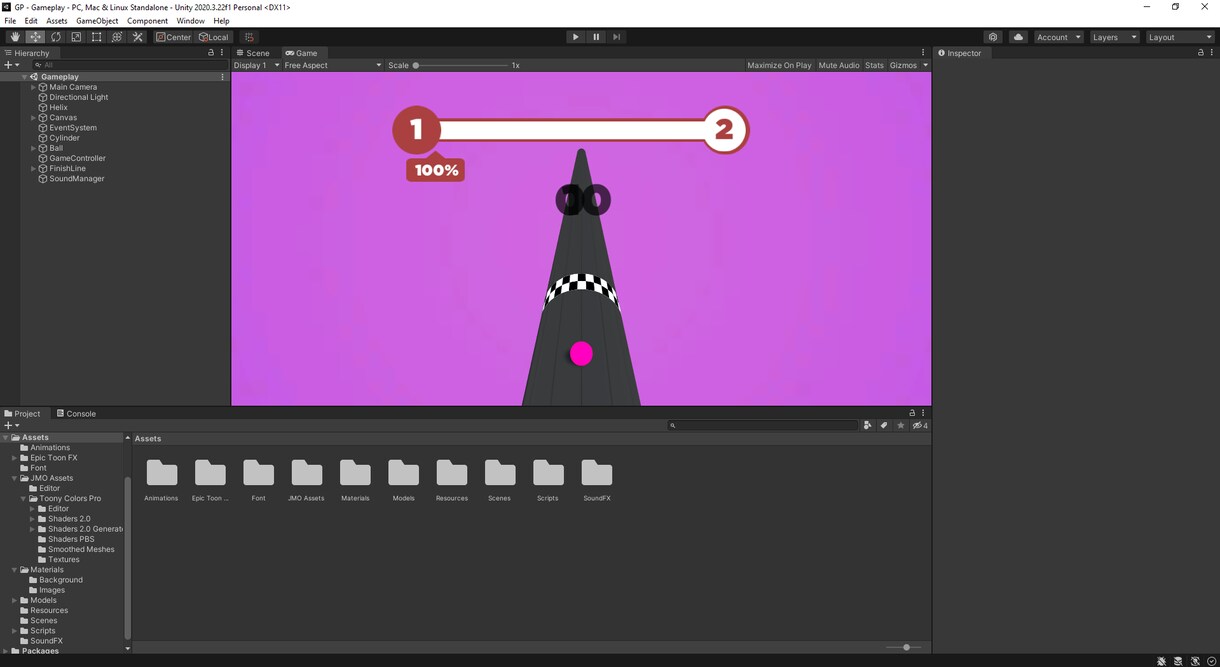Open custom editor tools
This screenshot has height=667, width=1220.
pyautogui.click(x=138, y=37)
